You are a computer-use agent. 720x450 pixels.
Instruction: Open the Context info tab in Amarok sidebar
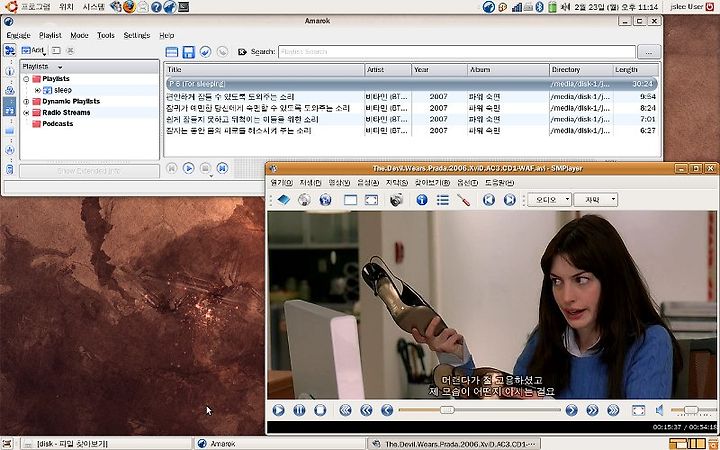(10, 71)
